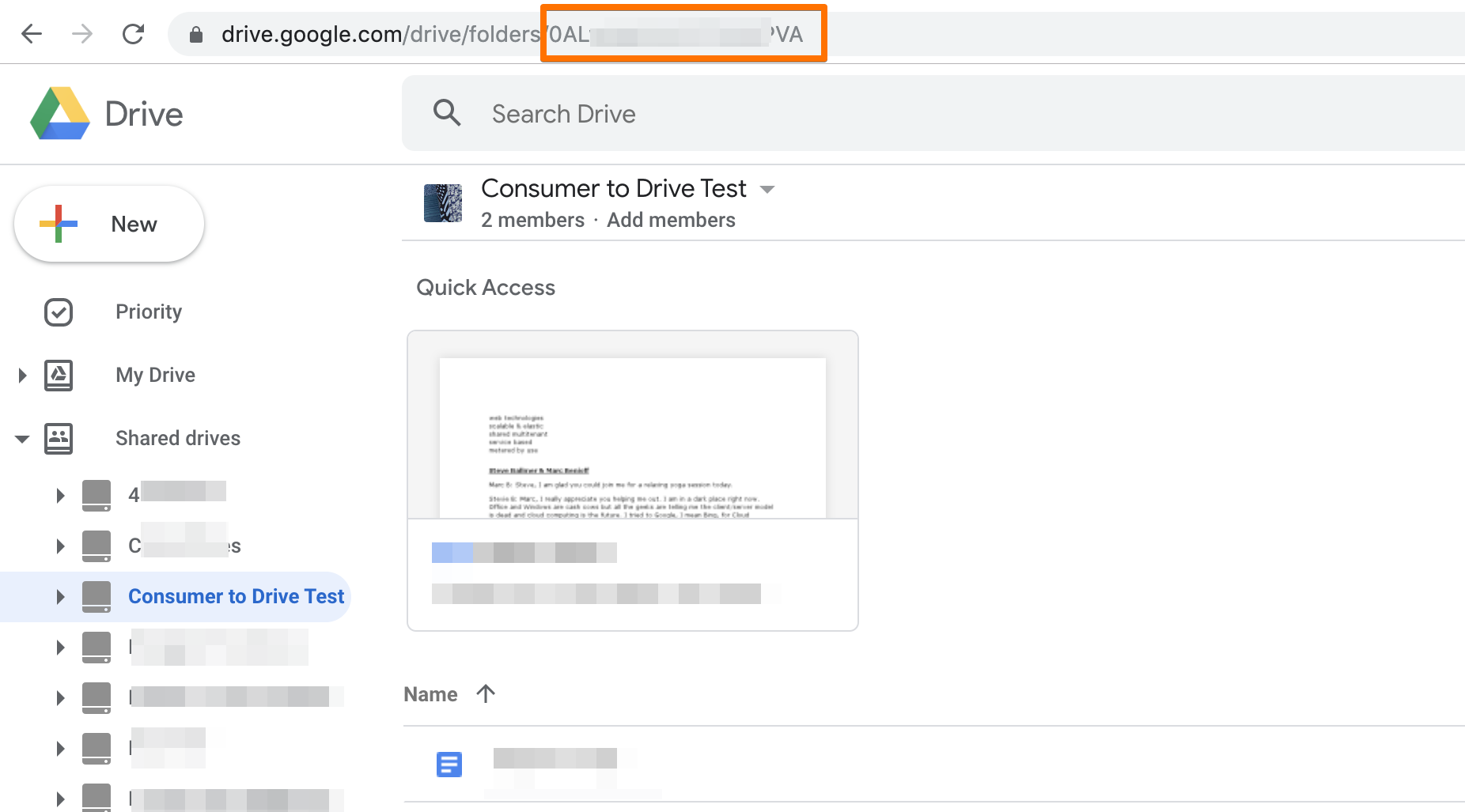
Task: Open Consumer to Drive Test title dropdown
Action: pos(767,190)
